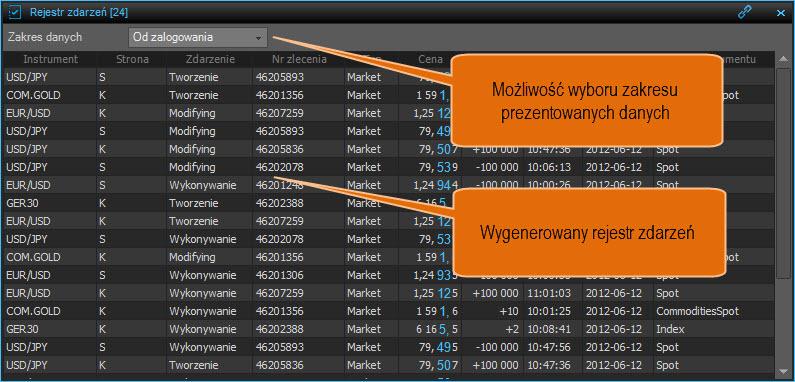Click the fully visible CommoditiesSpot cell
795x382 pixels.
pyautogui.click(x=697, y=311)
